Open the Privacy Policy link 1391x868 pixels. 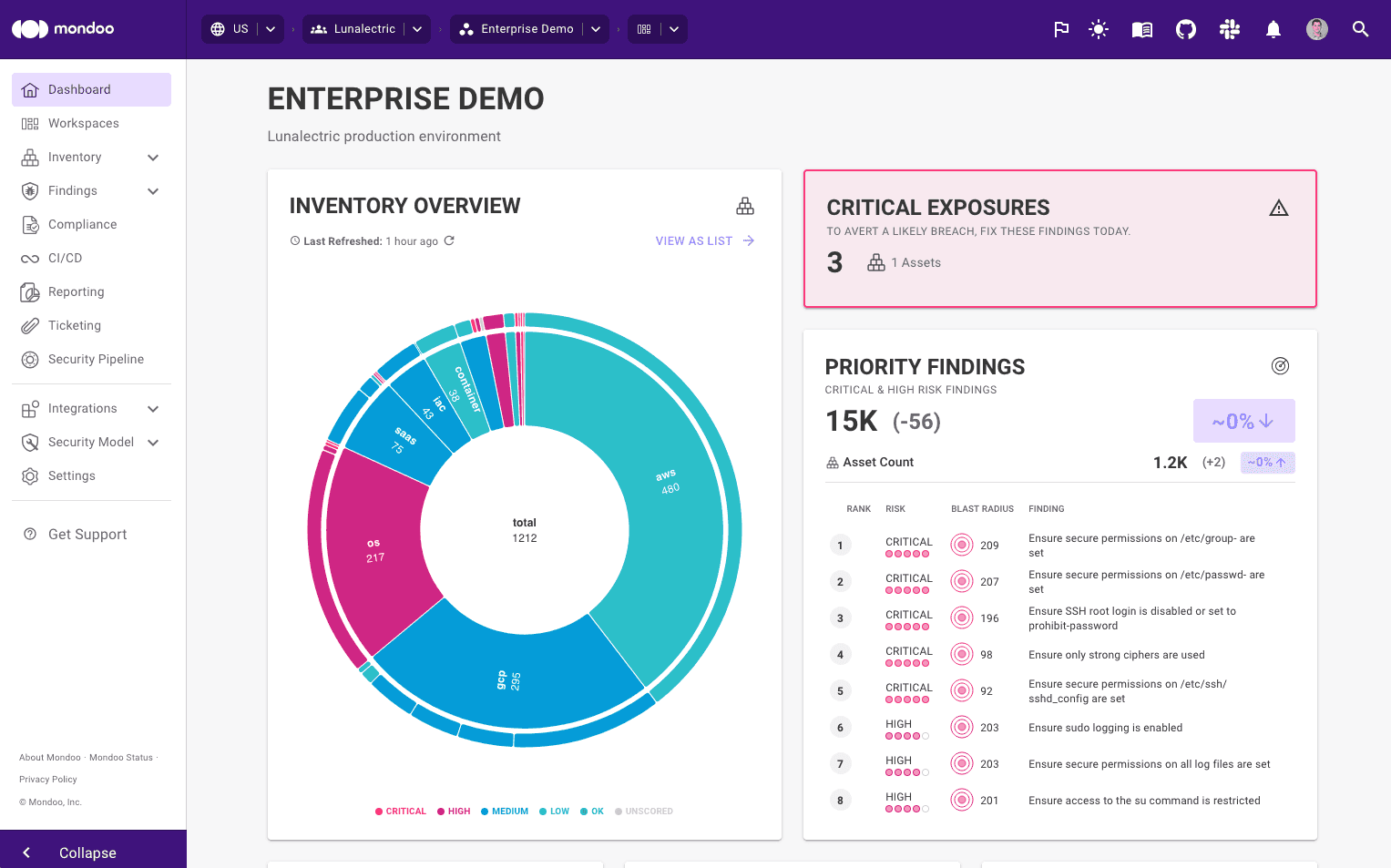pyautogui.click(x=47, y=779)
